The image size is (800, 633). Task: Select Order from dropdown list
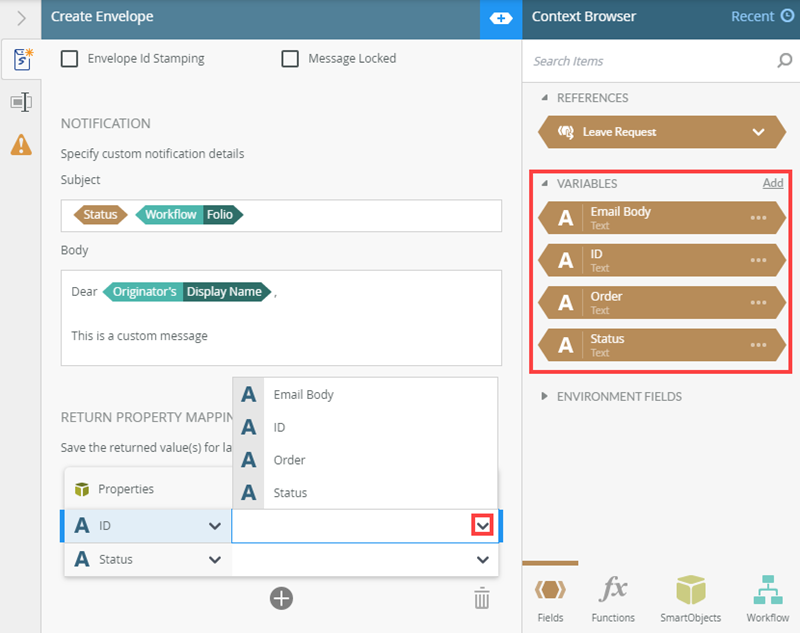(x=365, y=460)
